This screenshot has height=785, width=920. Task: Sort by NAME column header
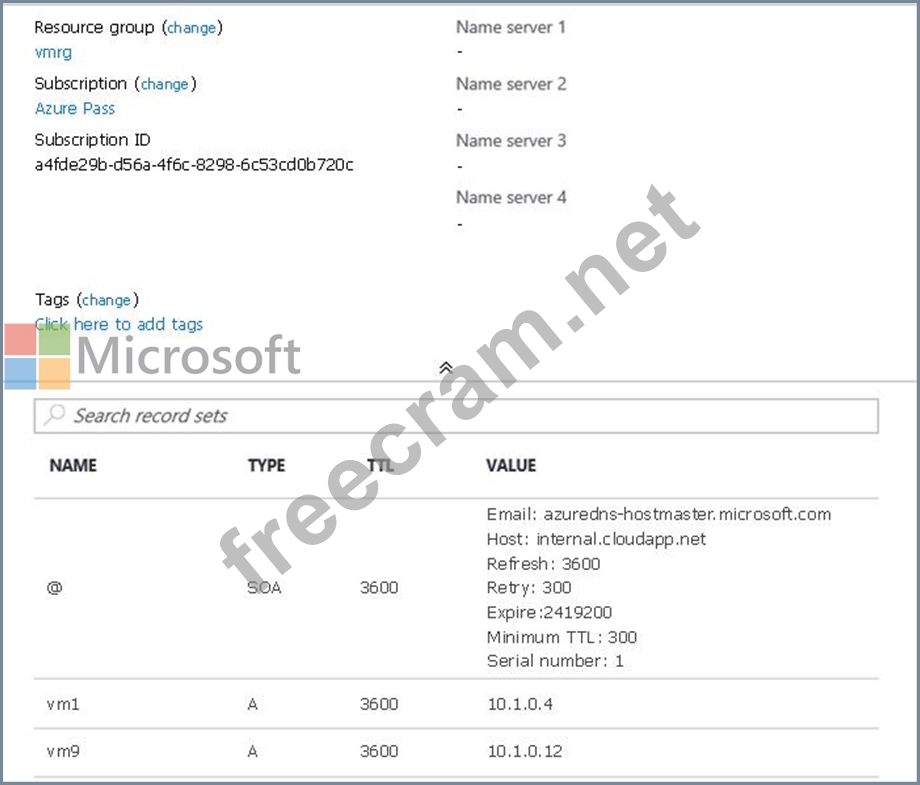(73, 465)
